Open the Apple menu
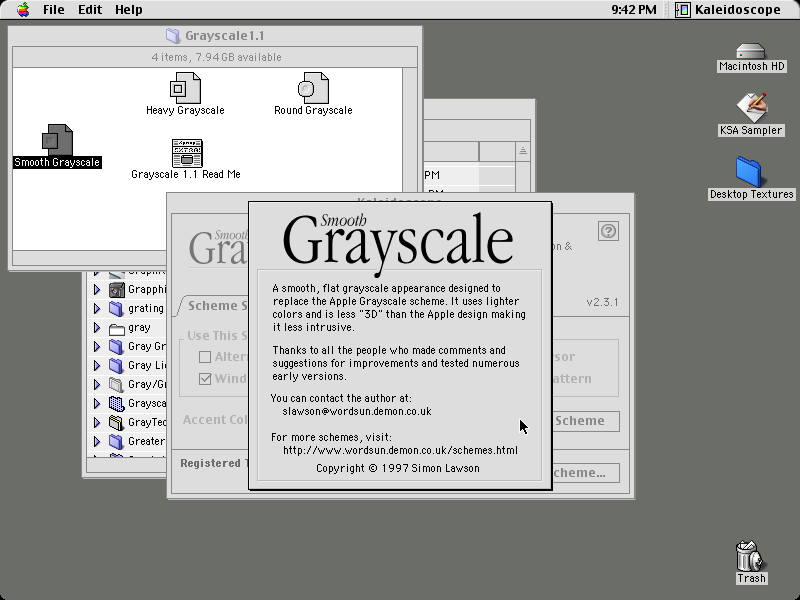The image size is (800, 600). click(x=23, y=10)
